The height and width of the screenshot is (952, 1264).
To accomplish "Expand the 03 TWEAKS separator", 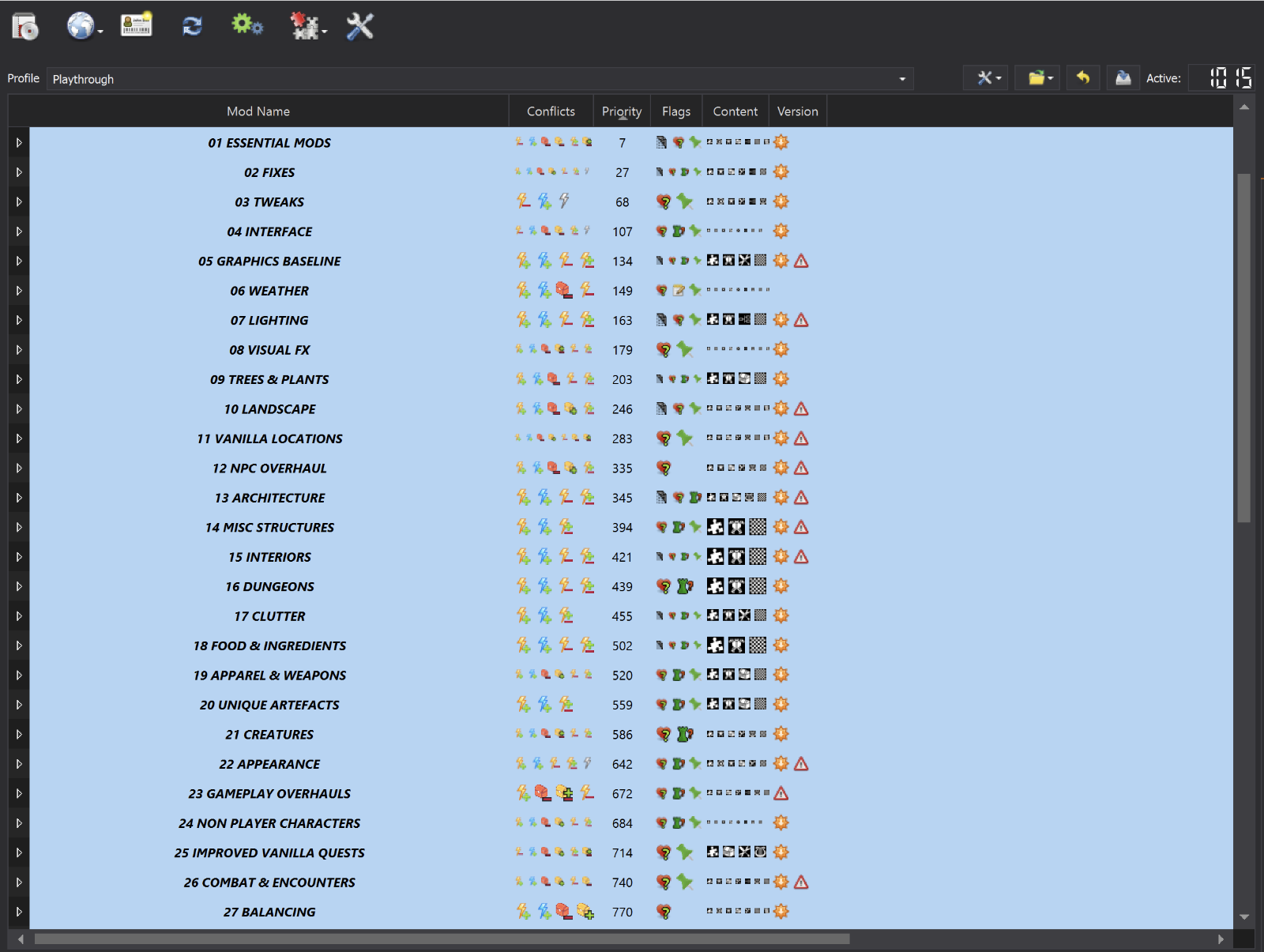I will pyautogui.click(x=19, y=202).
